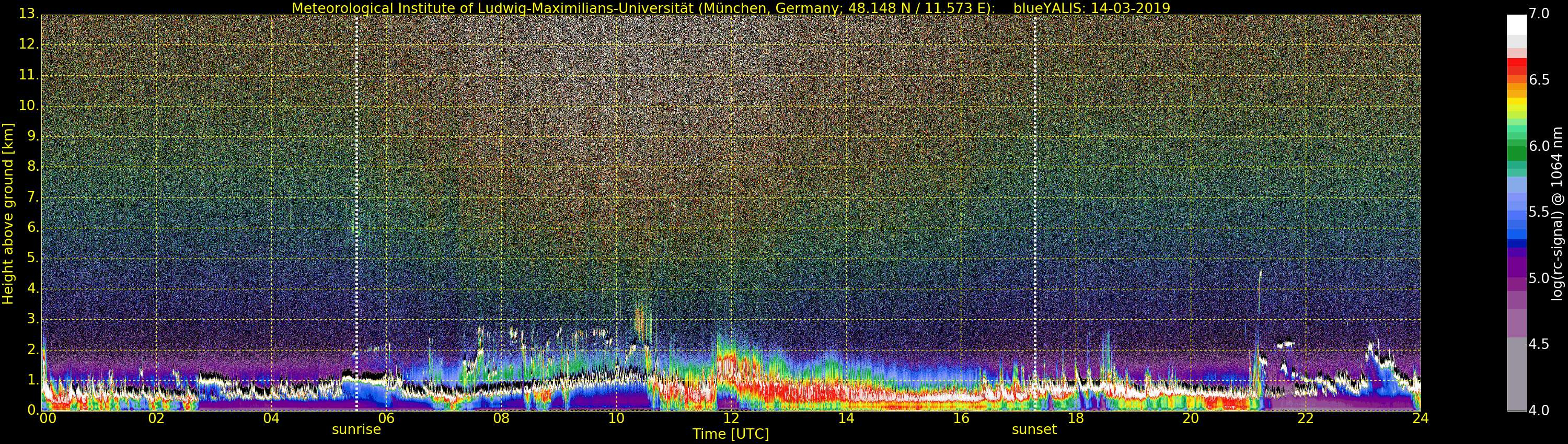Viewport: 1568px width, 444px height.
Task: Click the white top segment of the colorbar
Action: [x=1516, y=25]
